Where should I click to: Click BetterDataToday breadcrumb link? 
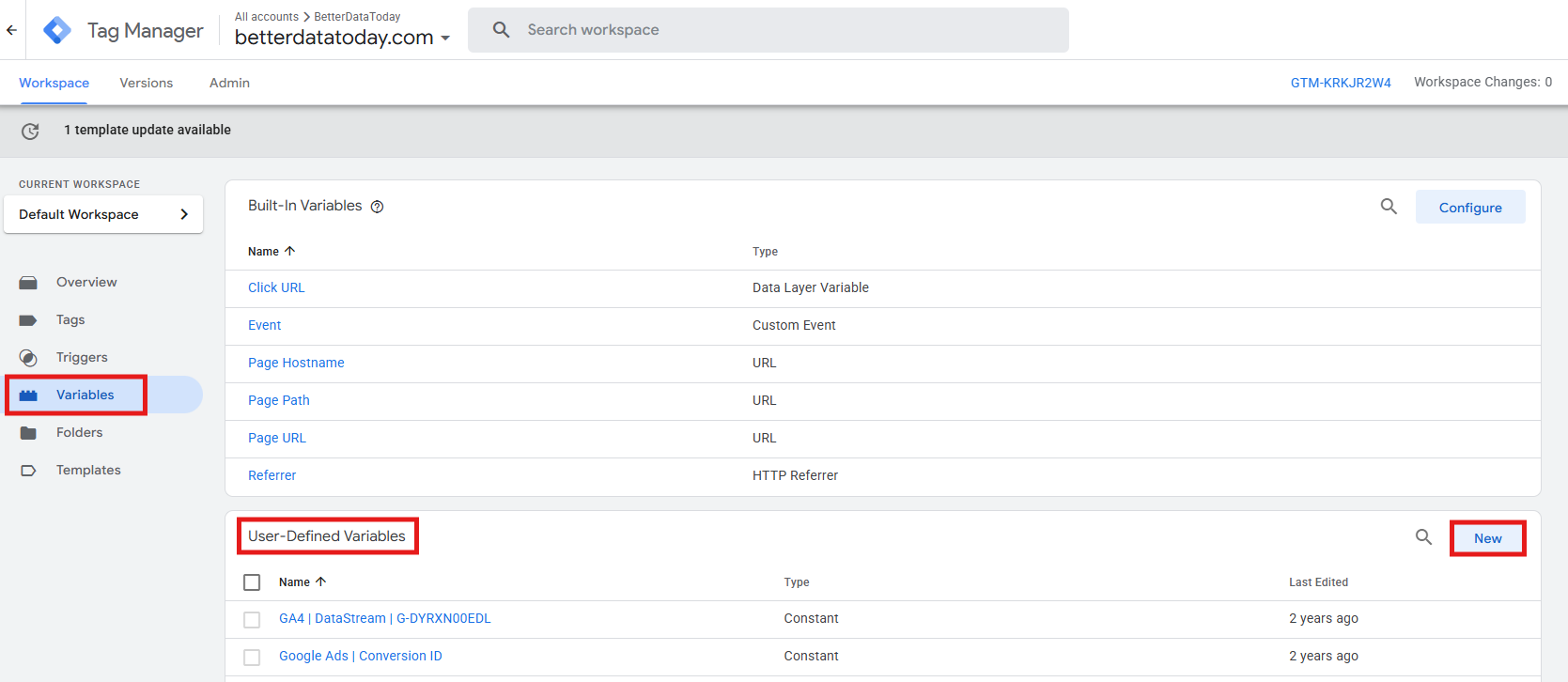pyautogui.click(x=357, y=17)
